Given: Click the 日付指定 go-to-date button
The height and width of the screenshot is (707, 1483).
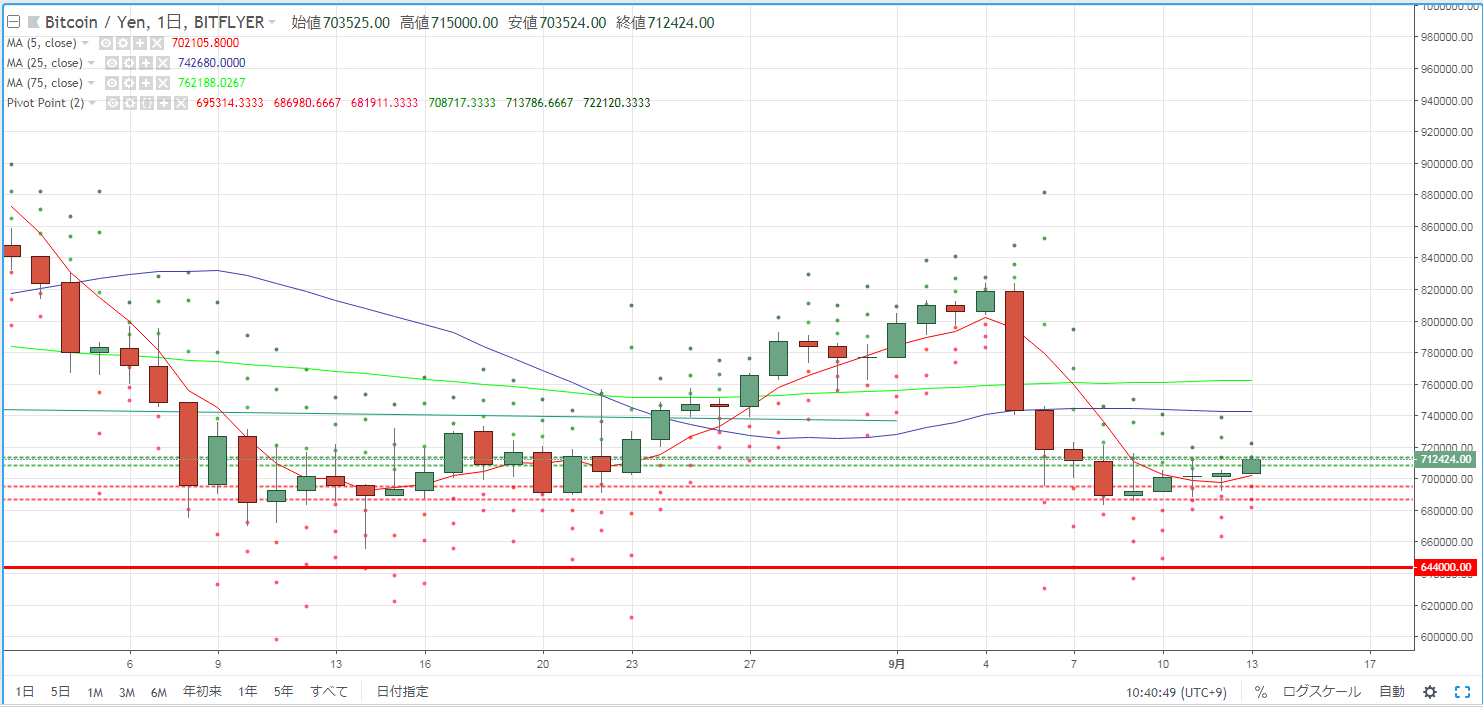Looking at the screenshot, I should 403,692.
